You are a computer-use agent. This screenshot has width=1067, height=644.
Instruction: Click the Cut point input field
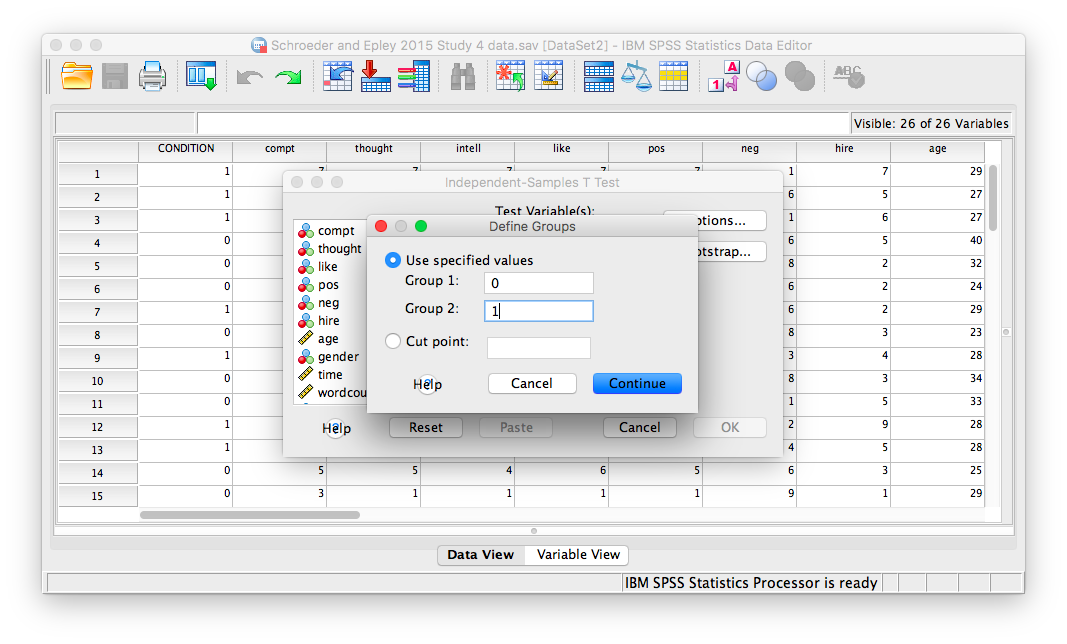coord(538,348)
